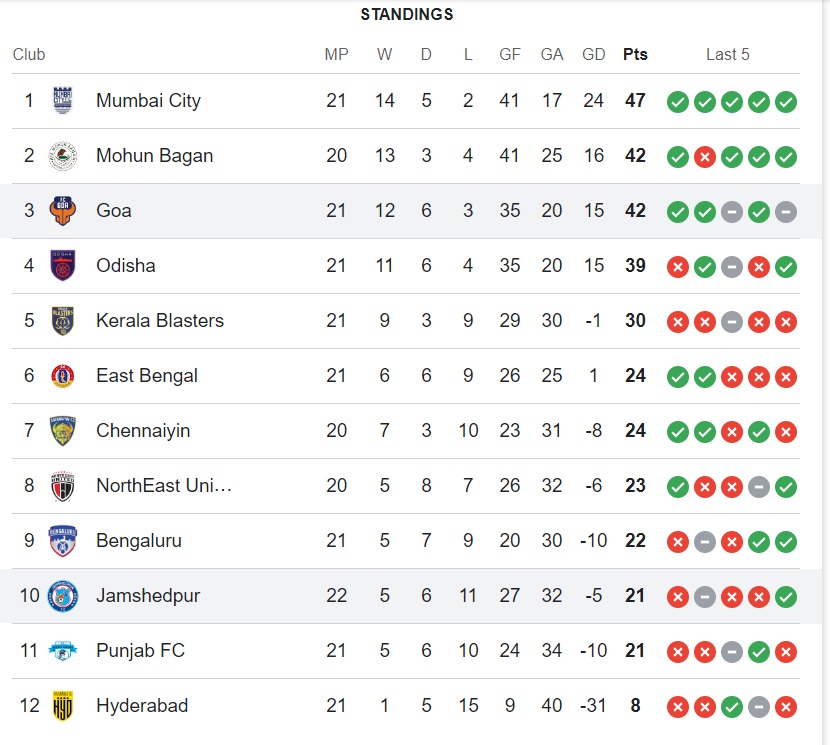830x745 pixels.
Task: Click the Goa club logo
Action: (63, 211)
